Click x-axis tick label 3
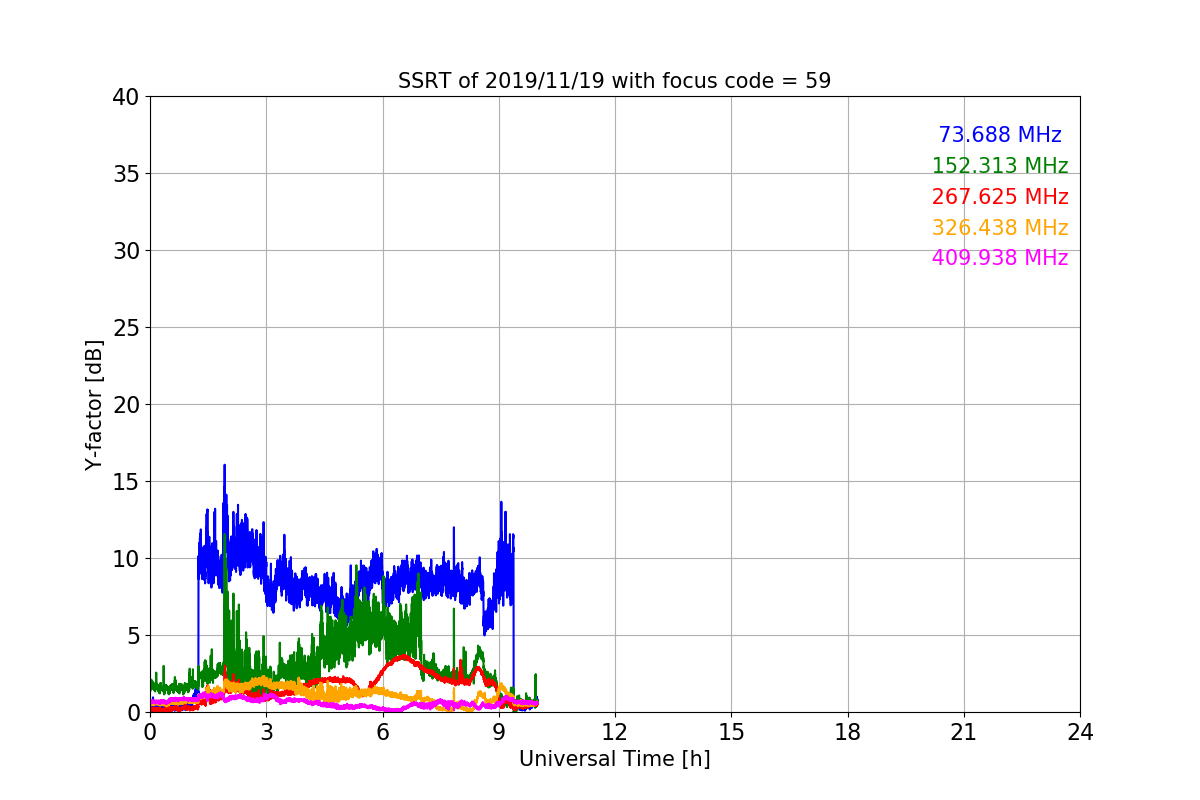The height and width of the screenshot is (800, 1200). pyautogui.click(x=266, y=732)
